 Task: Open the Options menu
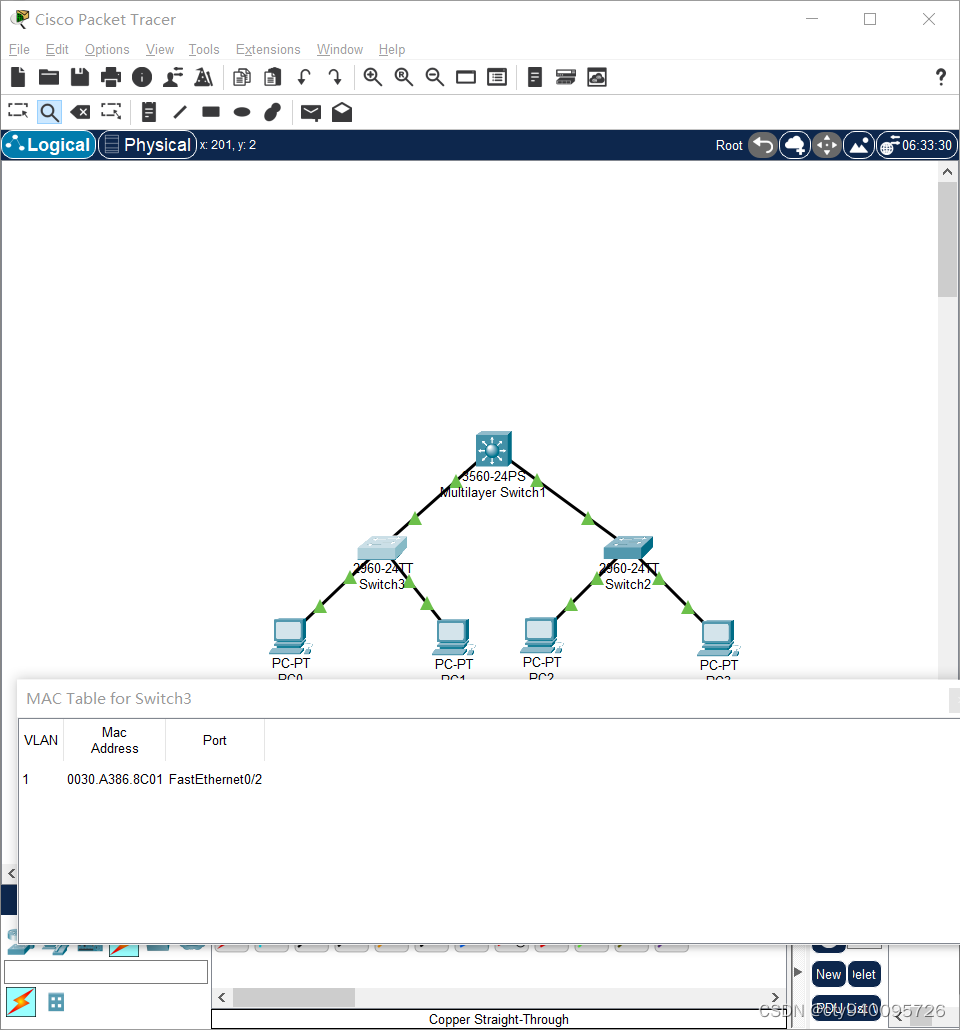click(107, 49)
